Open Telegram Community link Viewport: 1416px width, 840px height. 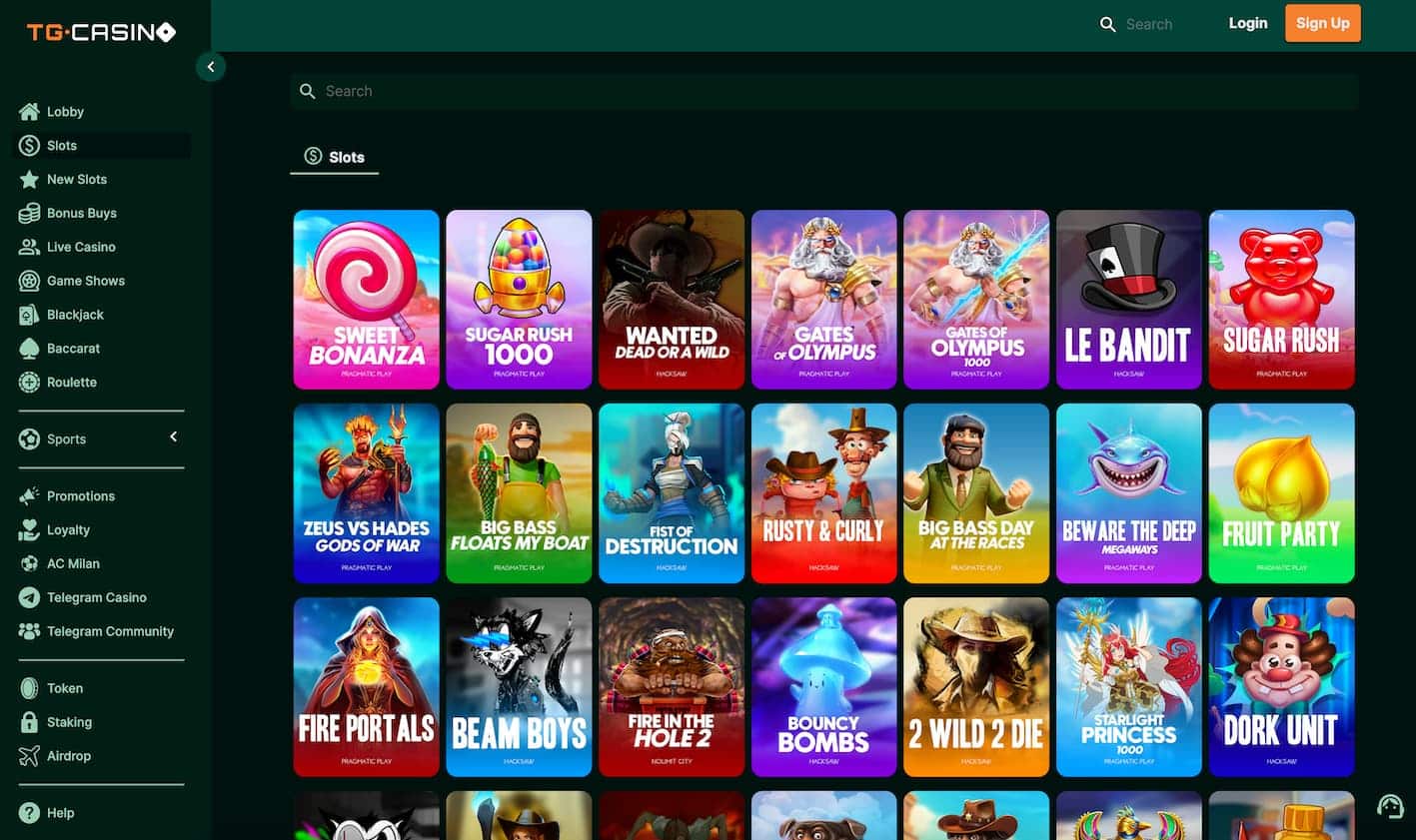[x=110, y=631]
